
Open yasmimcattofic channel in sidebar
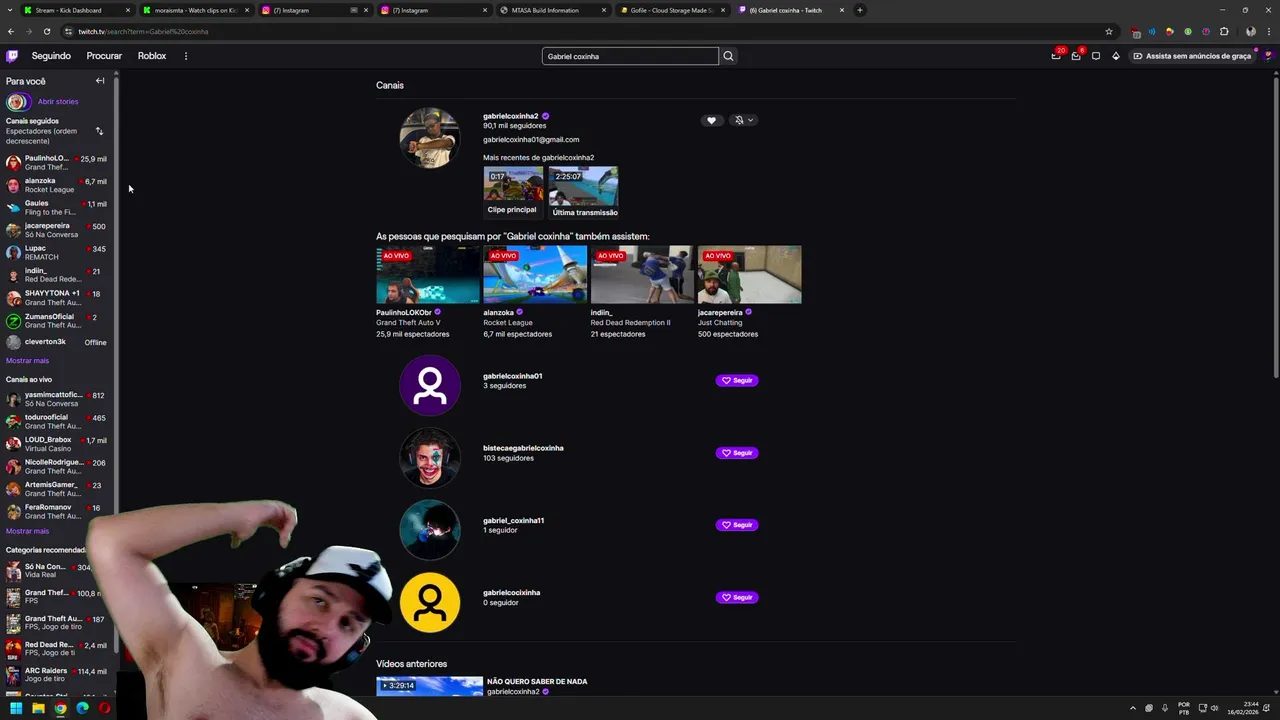pyautogui.click(x=58, y=399)
